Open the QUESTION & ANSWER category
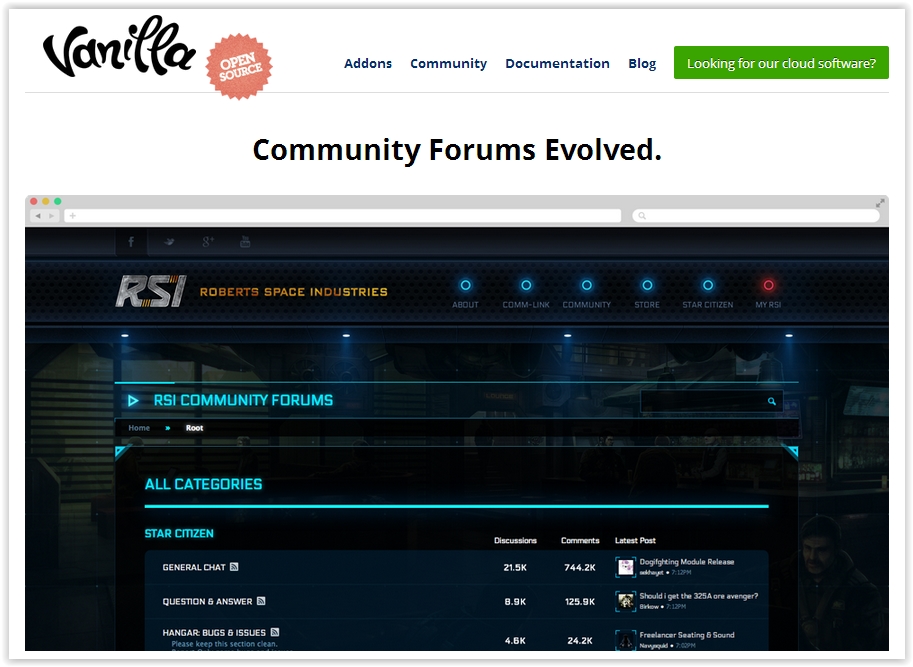This screenshot has height=667, width=913. pyautogui.click(x=207, y=602)
